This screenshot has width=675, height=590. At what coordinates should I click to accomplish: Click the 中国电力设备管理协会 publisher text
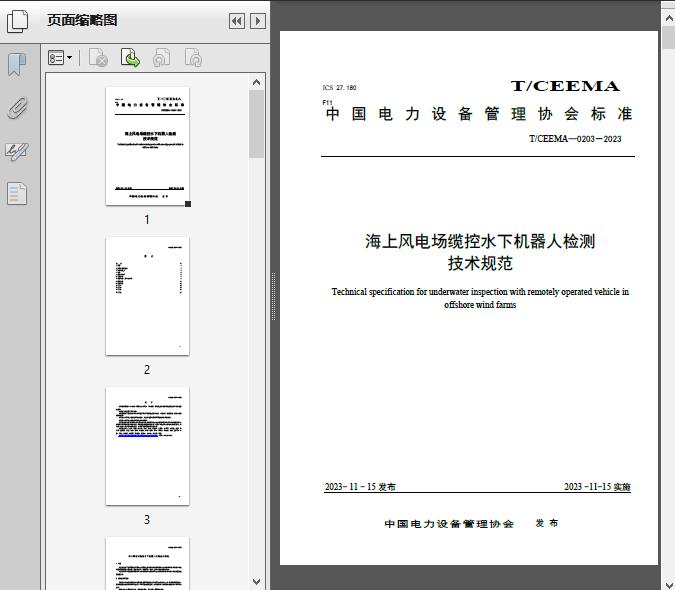449,524
